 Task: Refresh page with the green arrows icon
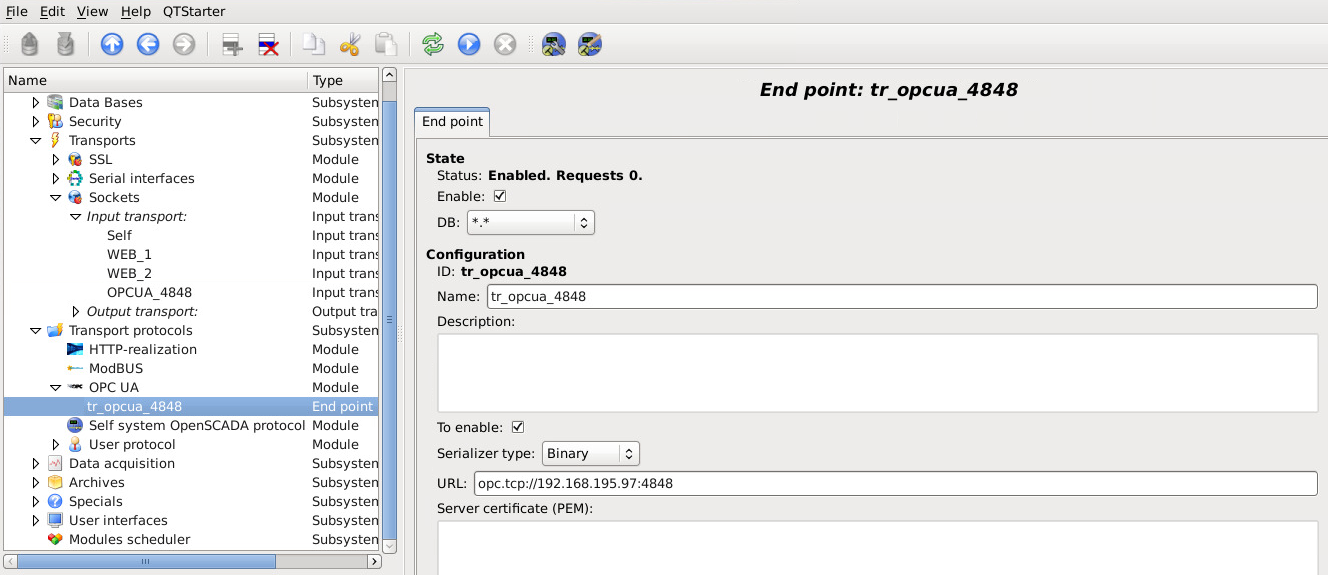[432, 44]
